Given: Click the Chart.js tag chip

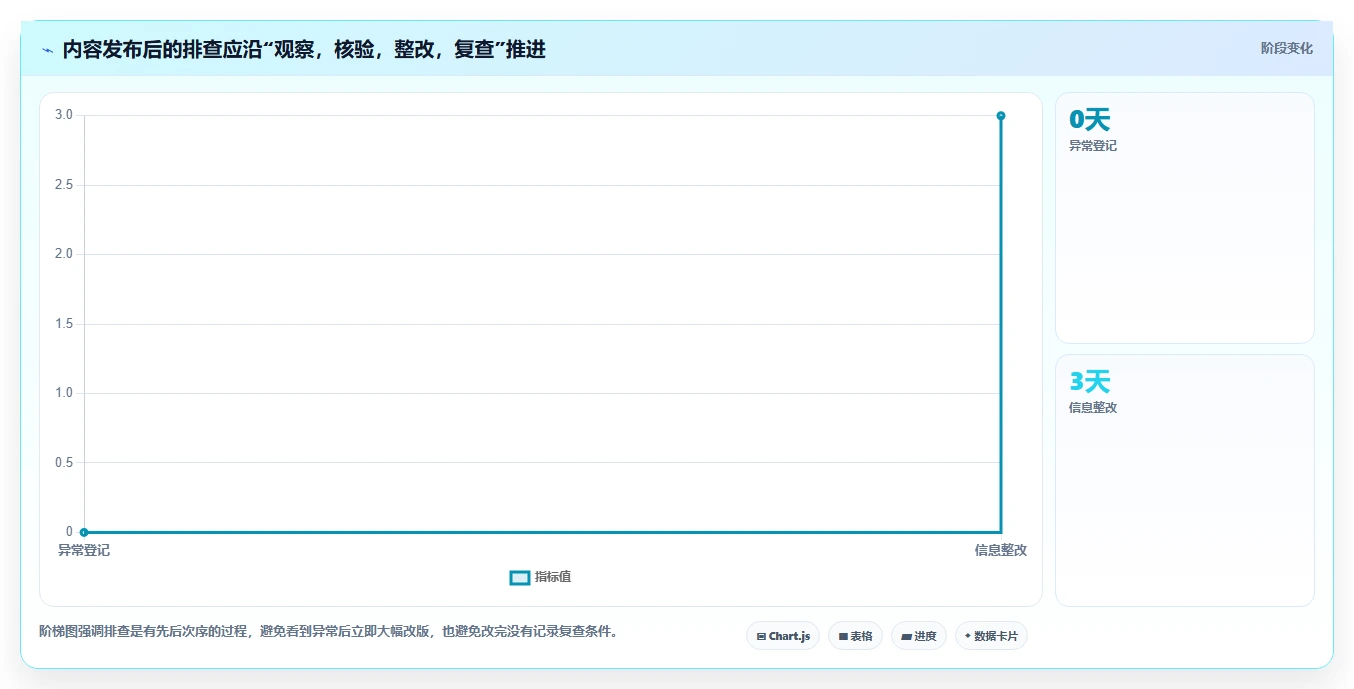Looking at the screenshot, I should click(x=783, y=636).
